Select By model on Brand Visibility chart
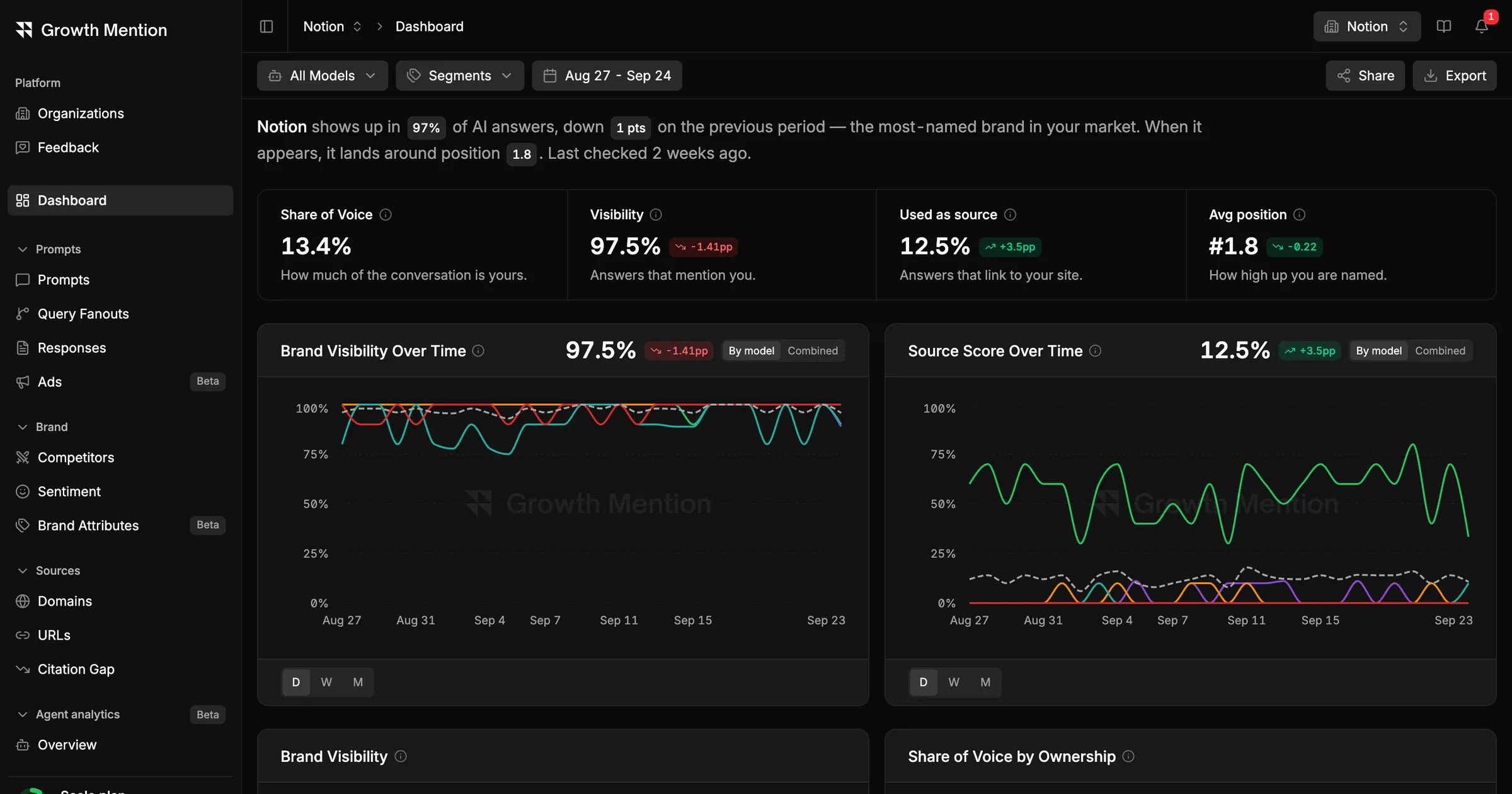 [x=752, y=351]
